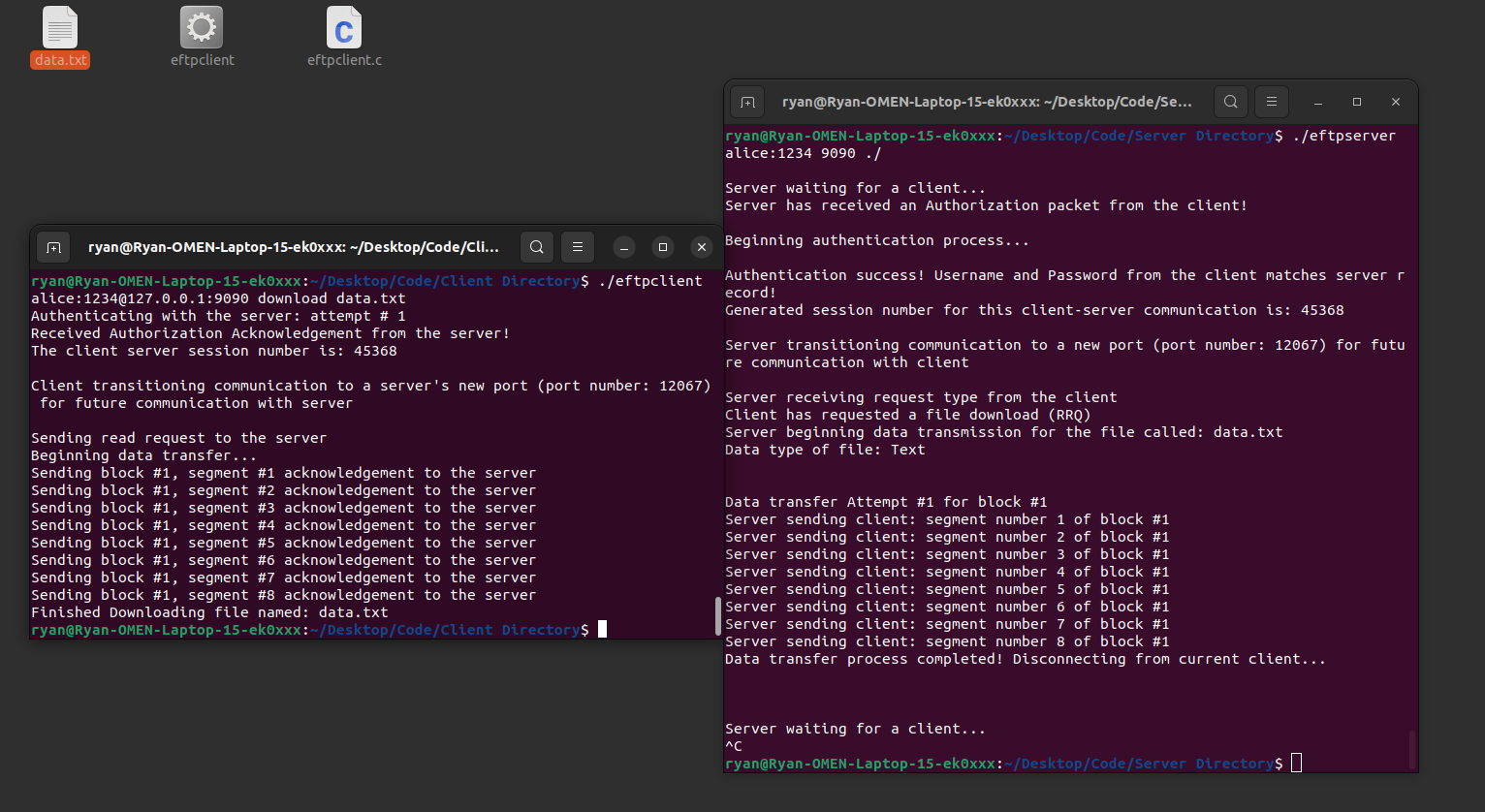The width and height of the screenshot is (1485, 812).
Task: Click 'Received Authorization Acknowledgement from the server!' line
Action: (270, 333)
